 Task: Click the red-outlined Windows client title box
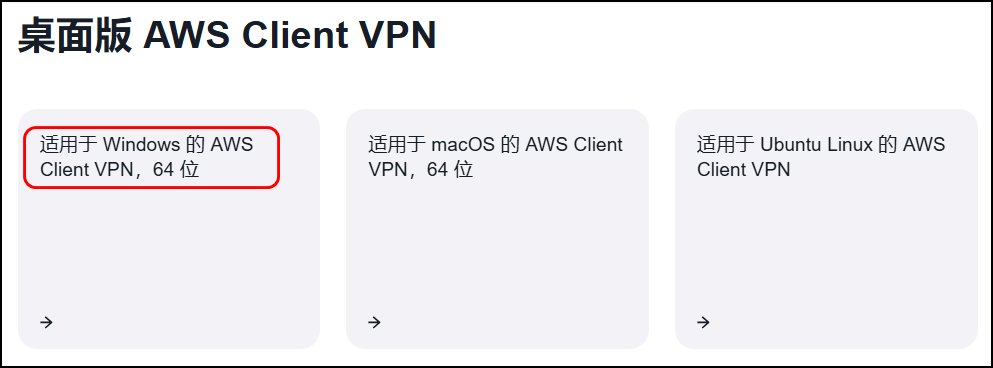151,157
